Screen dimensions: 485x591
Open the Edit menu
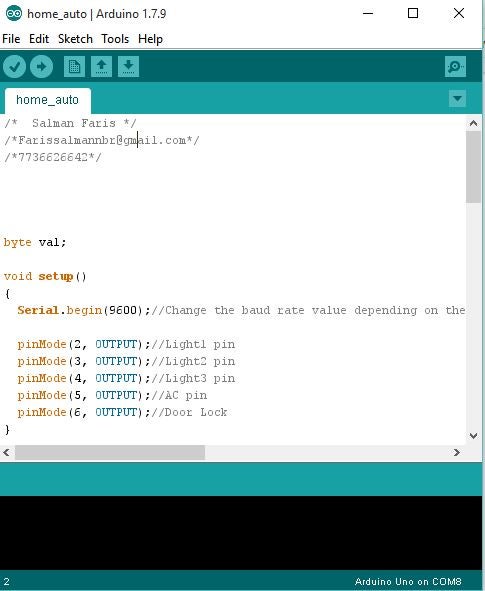pyautogui.click(x=39, y=39)
